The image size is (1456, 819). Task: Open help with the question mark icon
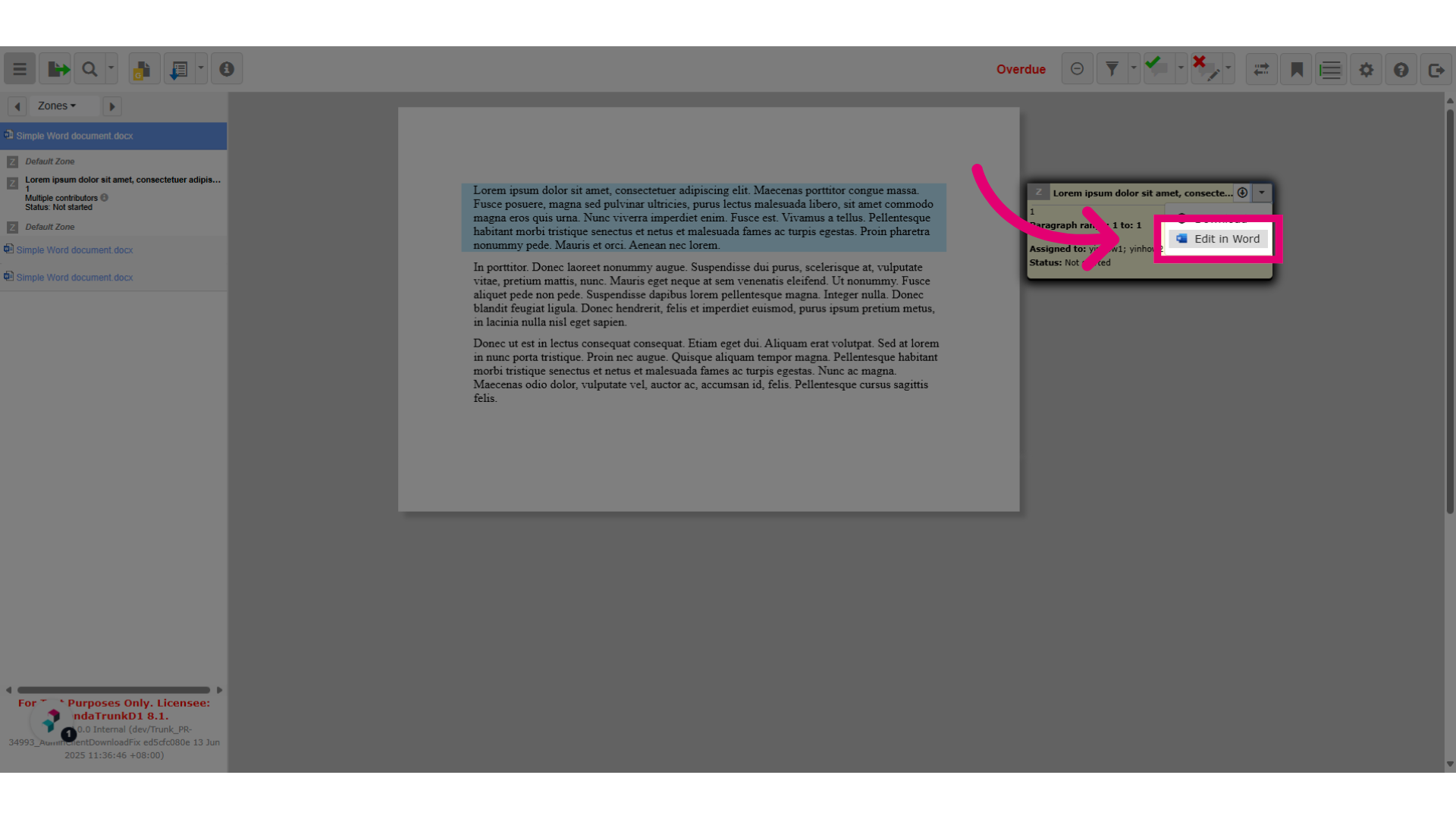[1401, 69]
